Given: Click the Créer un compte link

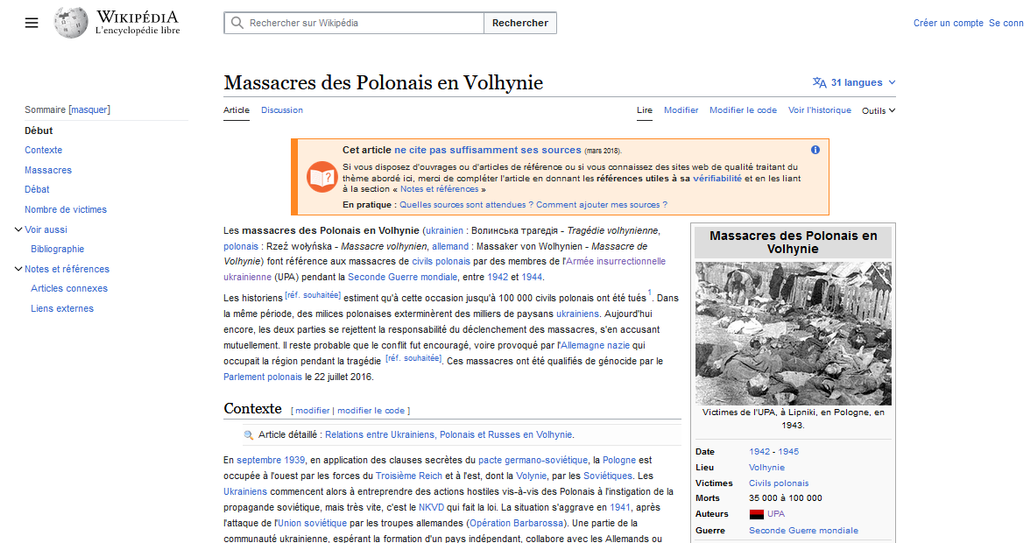Looking at the screenshot, I should click(948, 23).
